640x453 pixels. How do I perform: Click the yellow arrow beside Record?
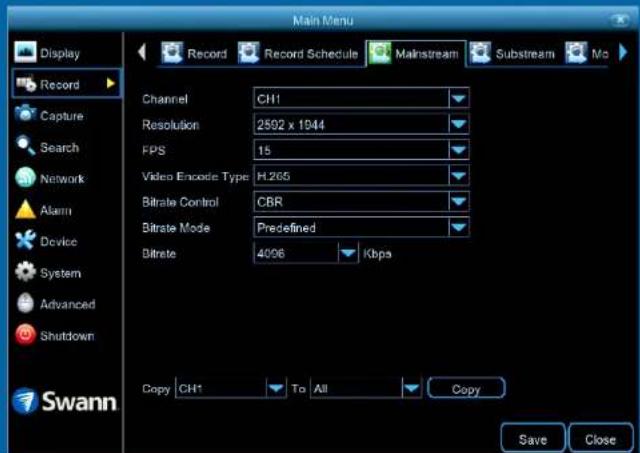click(x=110, y=84)
